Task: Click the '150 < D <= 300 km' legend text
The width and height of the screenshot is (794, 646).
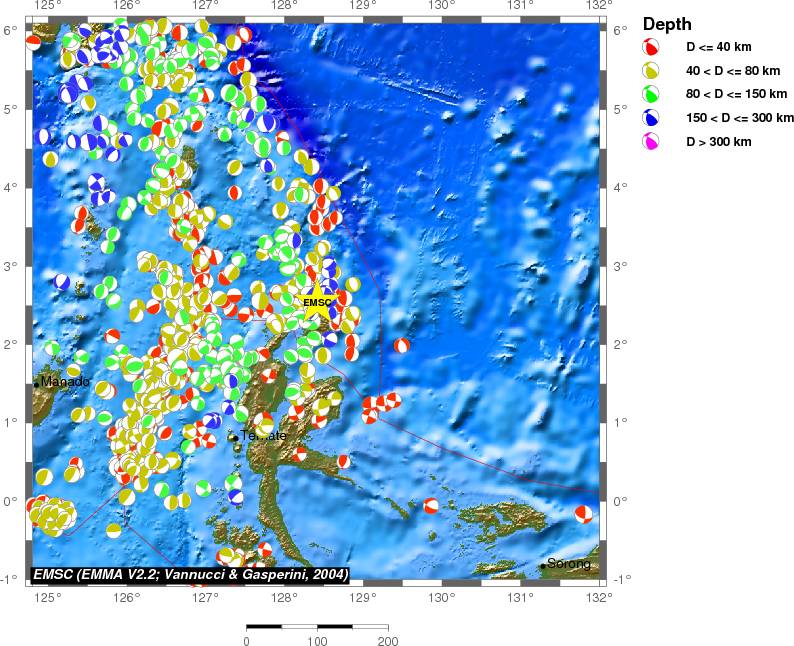Action: 740,118
